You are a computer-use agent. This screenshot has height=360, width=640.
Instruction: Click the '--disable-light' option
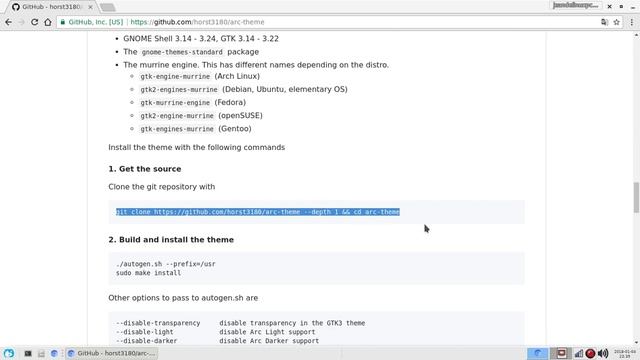point(144,332)
